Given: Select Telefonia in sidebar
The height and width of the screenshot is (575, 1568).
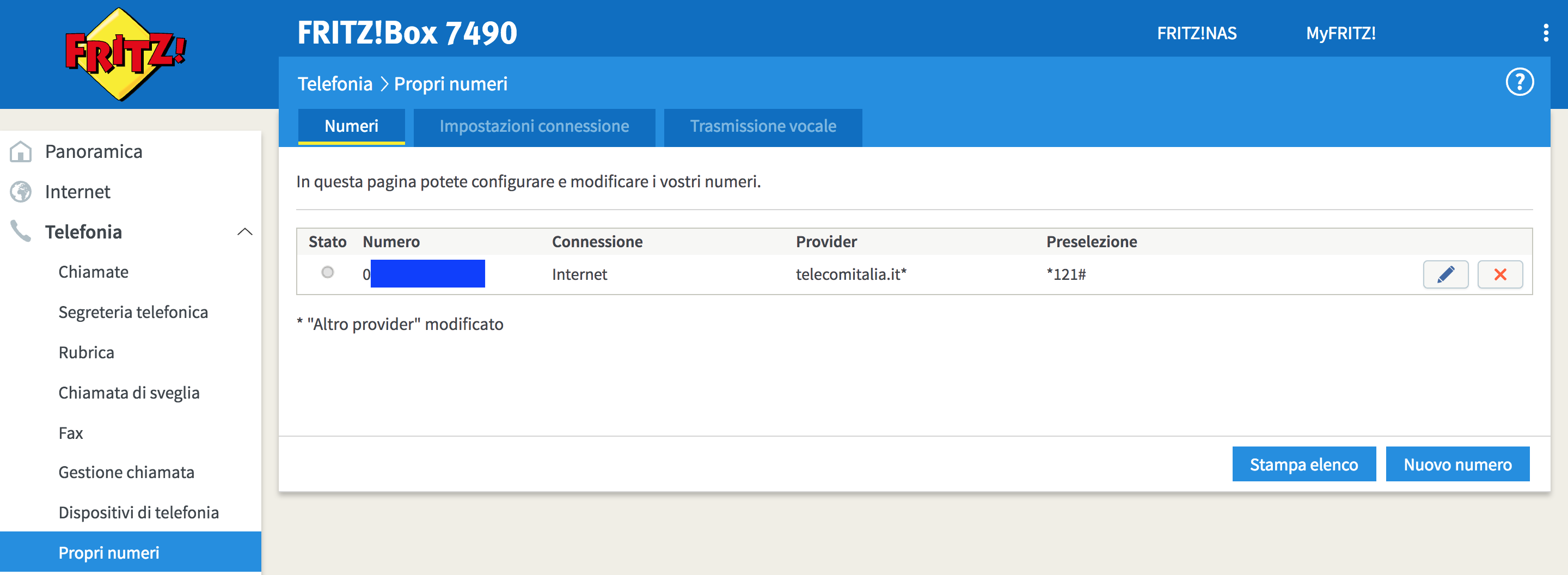Looking at the screenshot, I should click(83, 232).
